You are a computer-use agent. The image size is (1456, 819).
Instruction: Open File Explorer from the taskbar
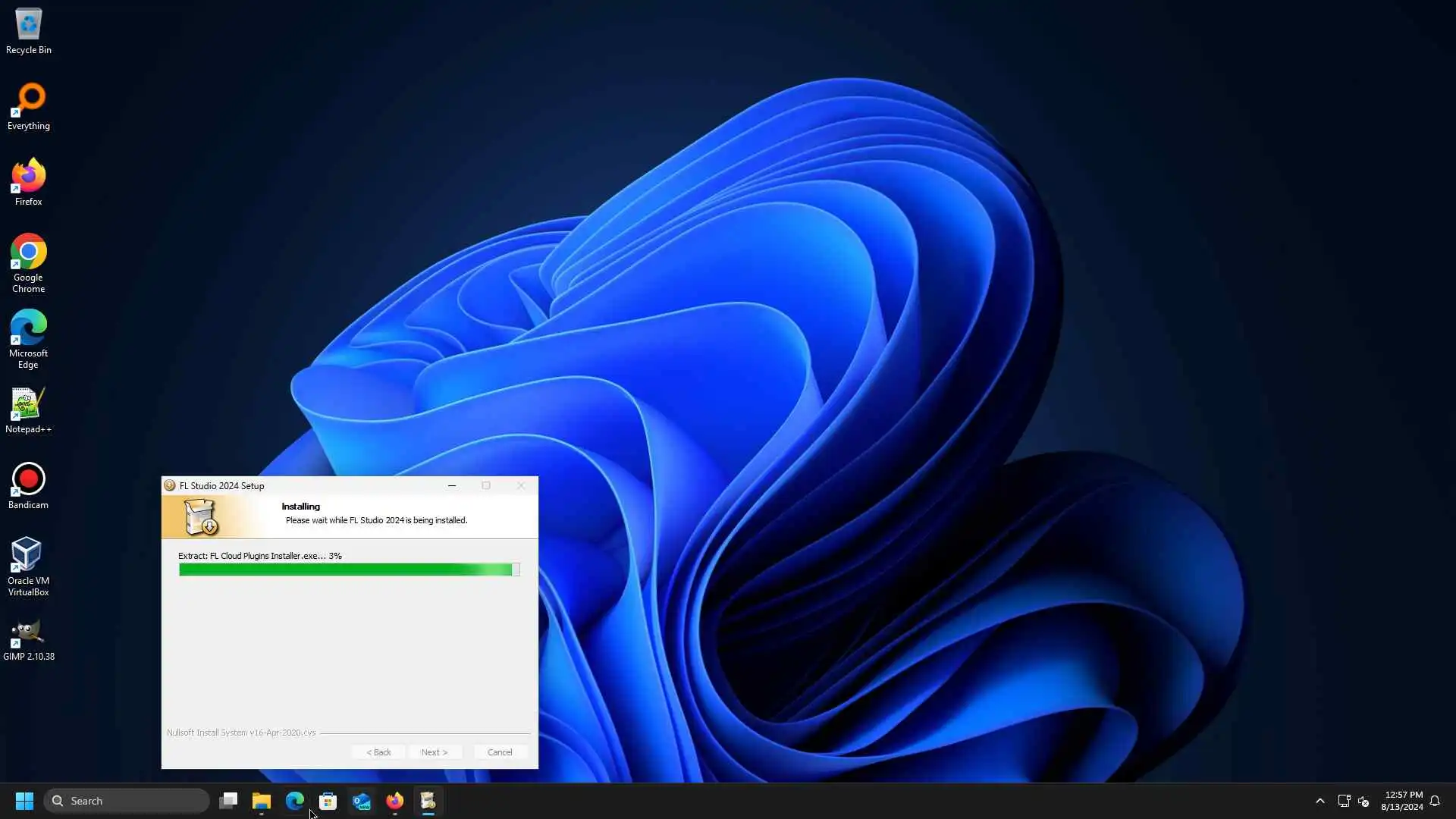coord(262,801)
